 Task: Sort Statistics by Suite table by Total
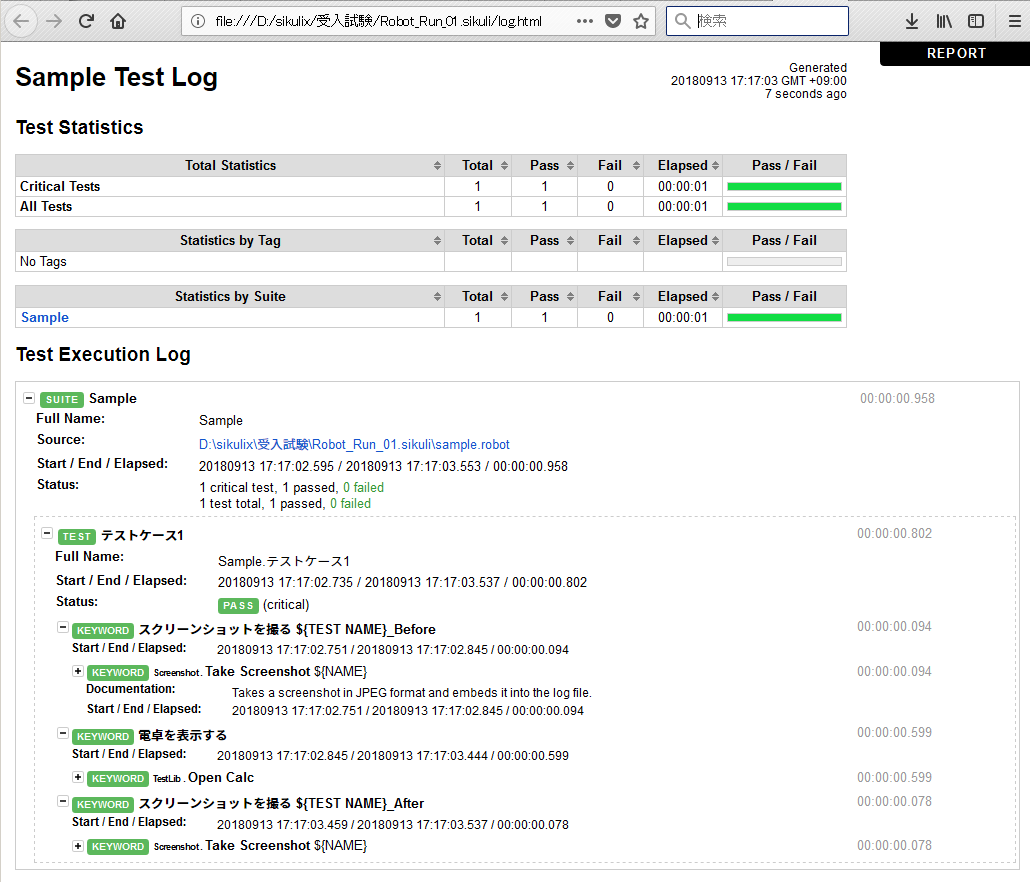pyautogui.click(x=478, y=296)
